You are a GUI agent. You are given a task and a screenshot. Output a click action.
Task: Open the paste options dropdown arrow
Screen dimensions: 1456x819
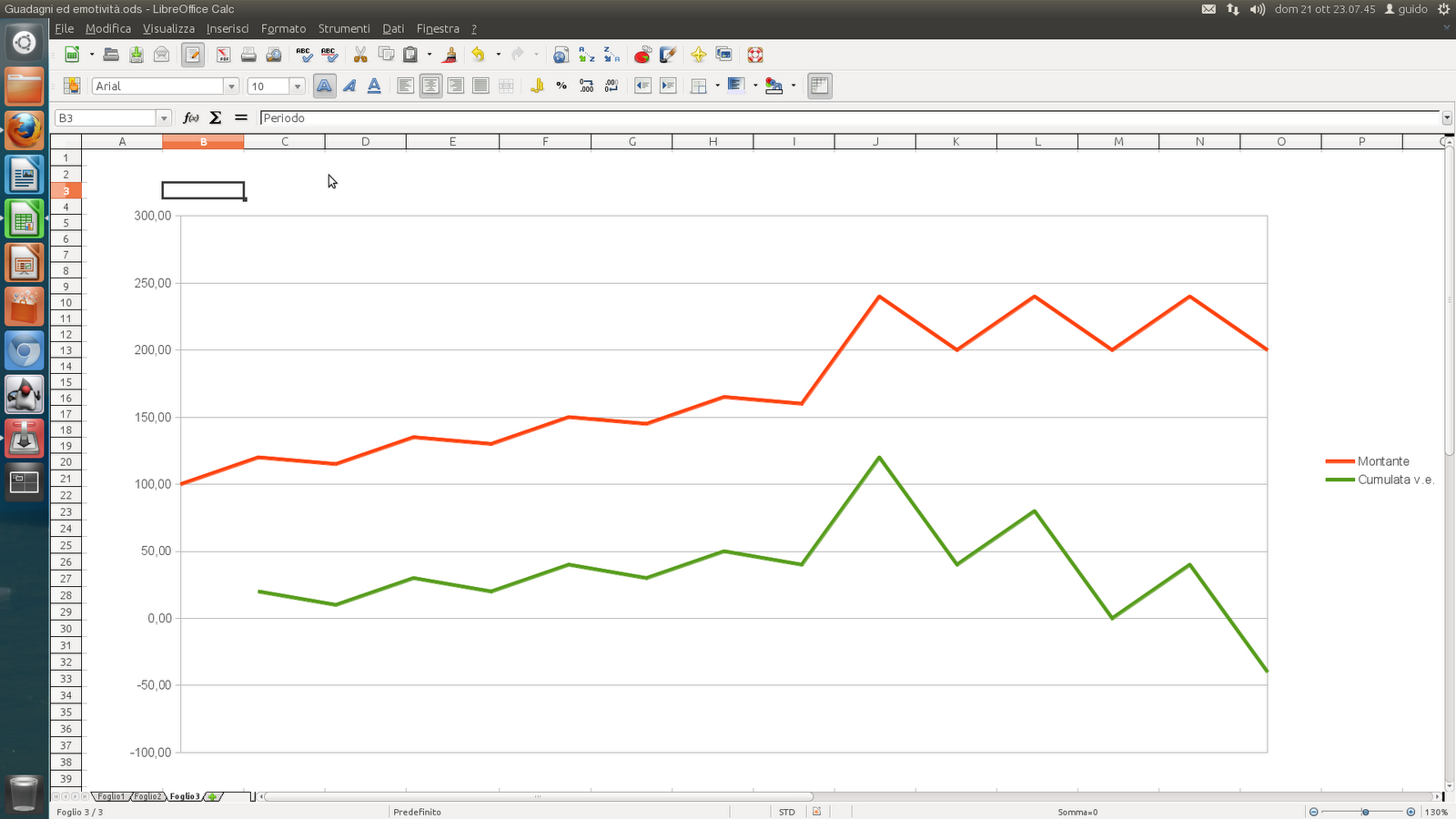[430, 55]
